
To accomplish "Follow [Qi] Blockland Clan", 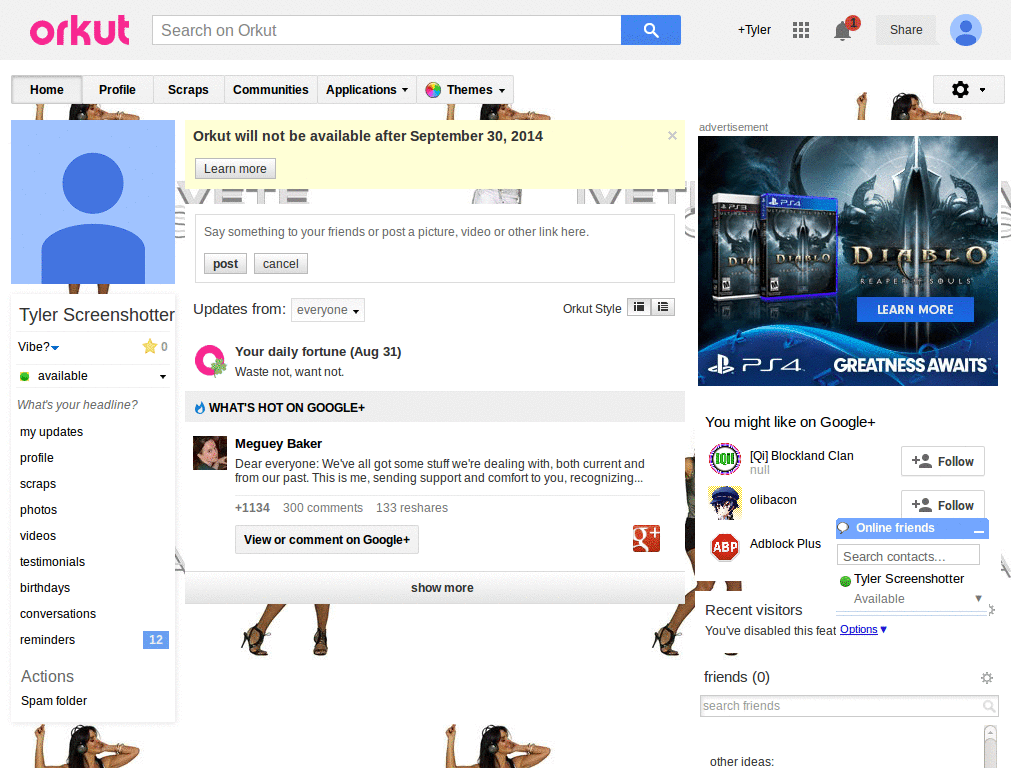I will pyautogui.click(x=942, y=462).
